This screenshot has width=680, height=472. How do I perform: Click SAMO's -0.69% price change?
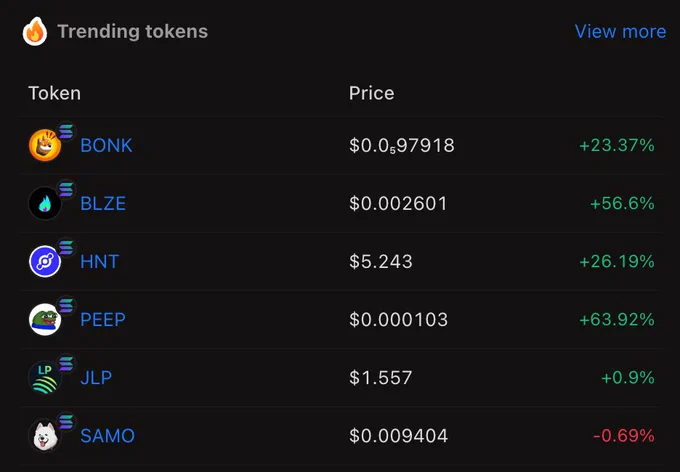(x=624, y=436)
